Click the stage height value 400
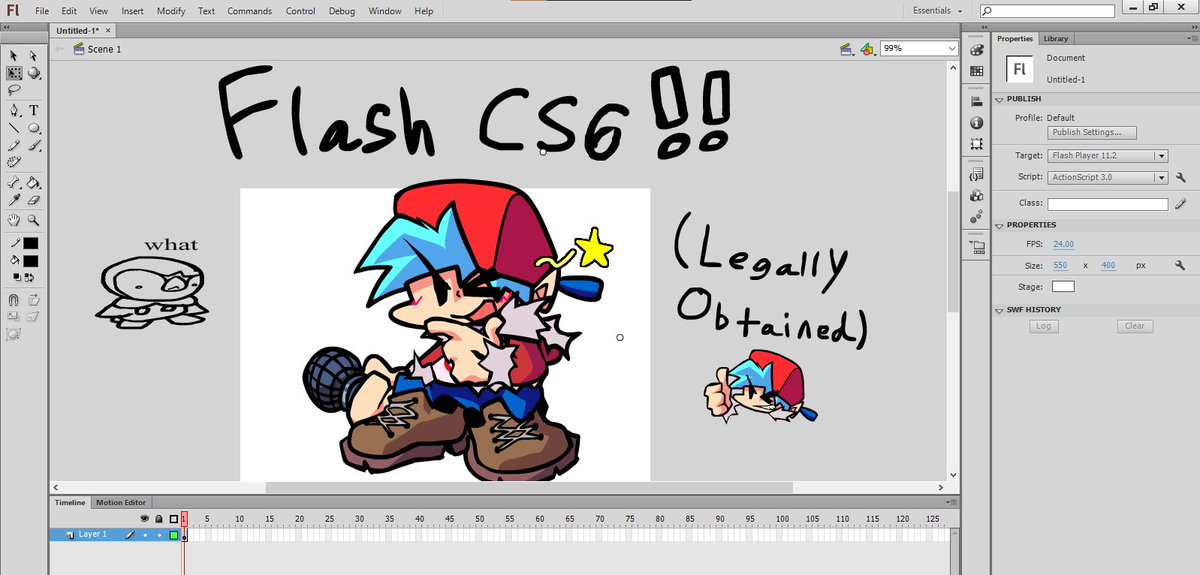The height and width of the screenshot is (575, 1200). coord(1108,266)
